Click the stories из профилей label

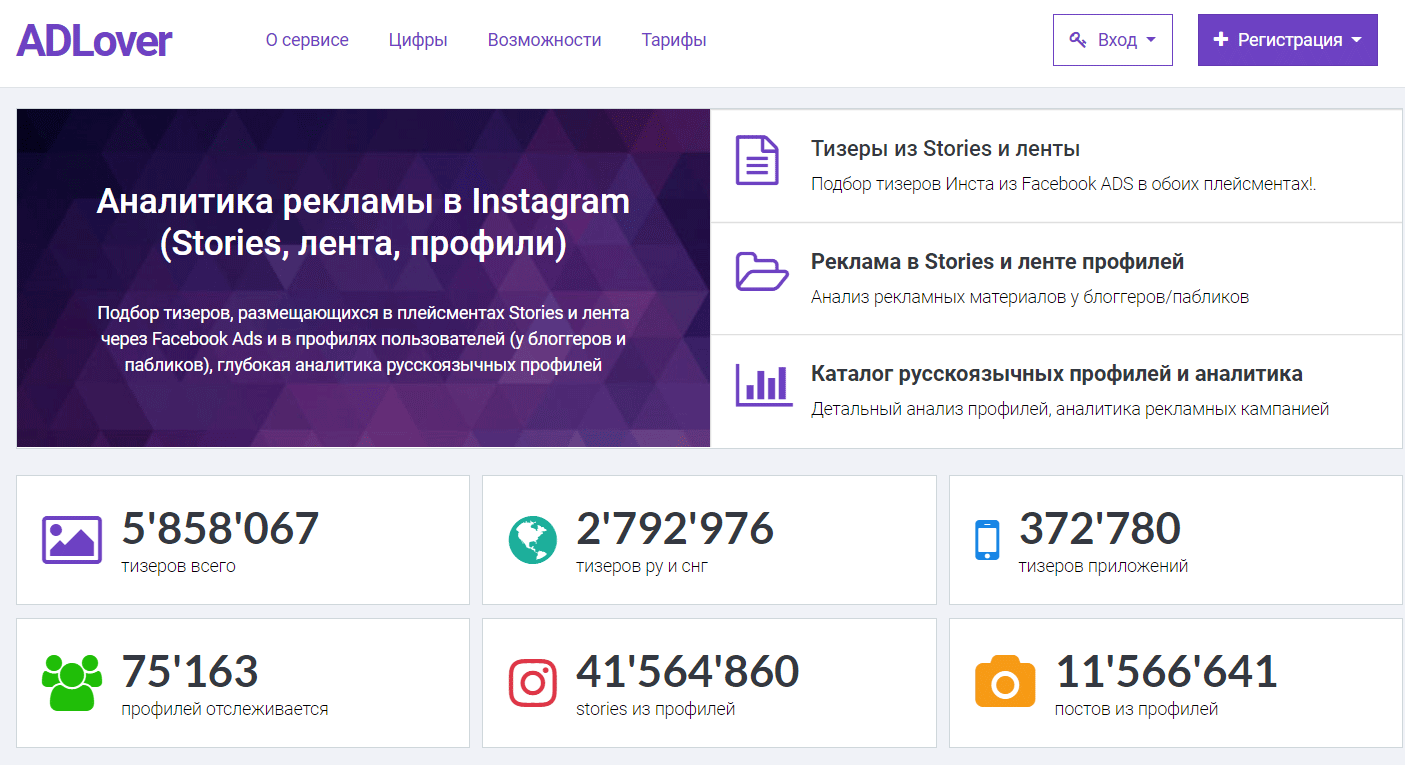point(656,709)
